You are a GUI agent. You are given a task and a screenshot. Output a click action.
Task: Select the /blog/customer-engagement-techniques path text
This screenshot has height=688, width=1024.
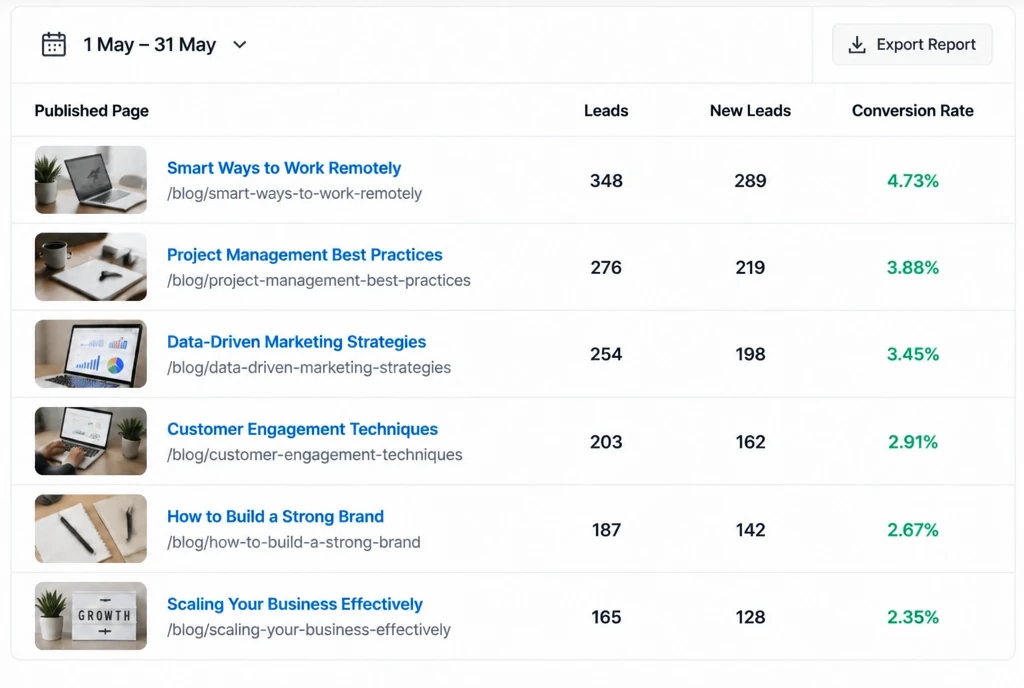(x=315, y=455)
